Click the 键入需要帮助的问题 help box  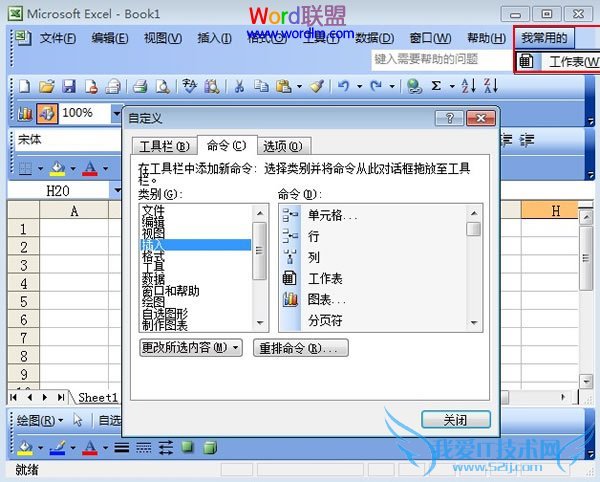(441, 60)
